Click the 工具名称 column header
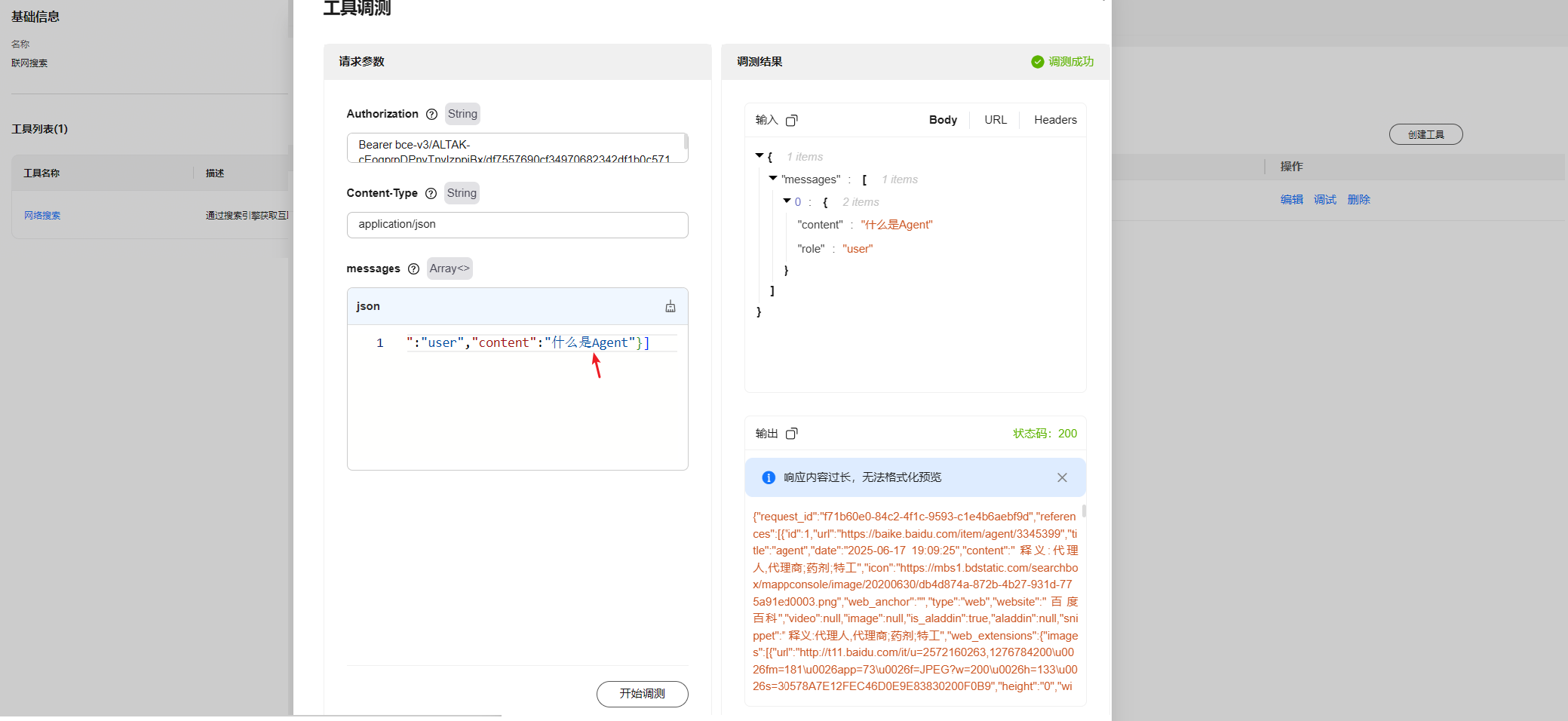 click(x=41, y=173)
